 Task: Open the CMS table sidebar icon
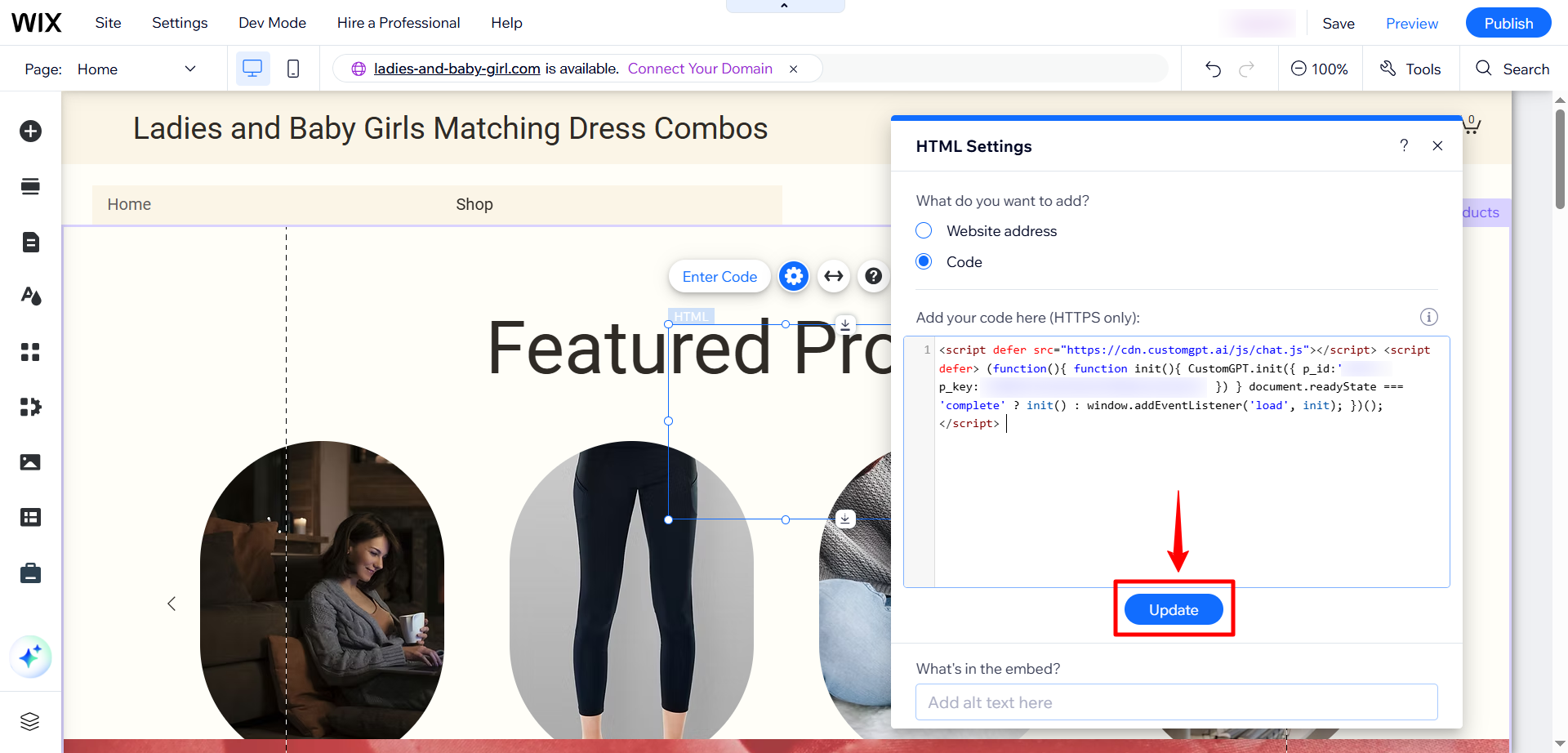(x=30, y=517)
